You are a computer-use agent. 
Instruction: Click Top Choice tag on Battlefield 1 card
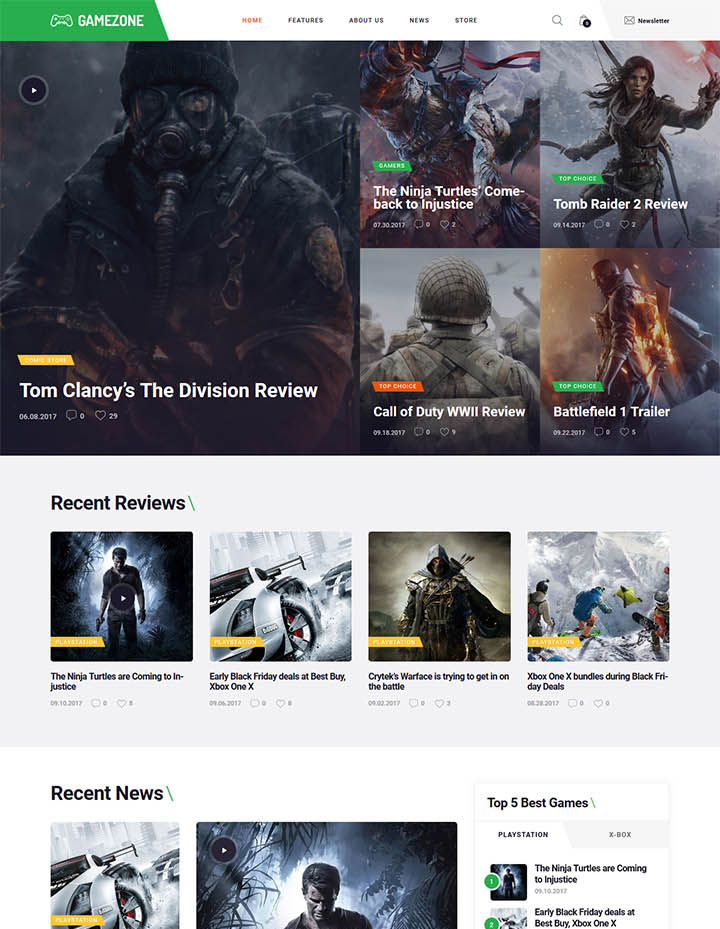[578, 386]
